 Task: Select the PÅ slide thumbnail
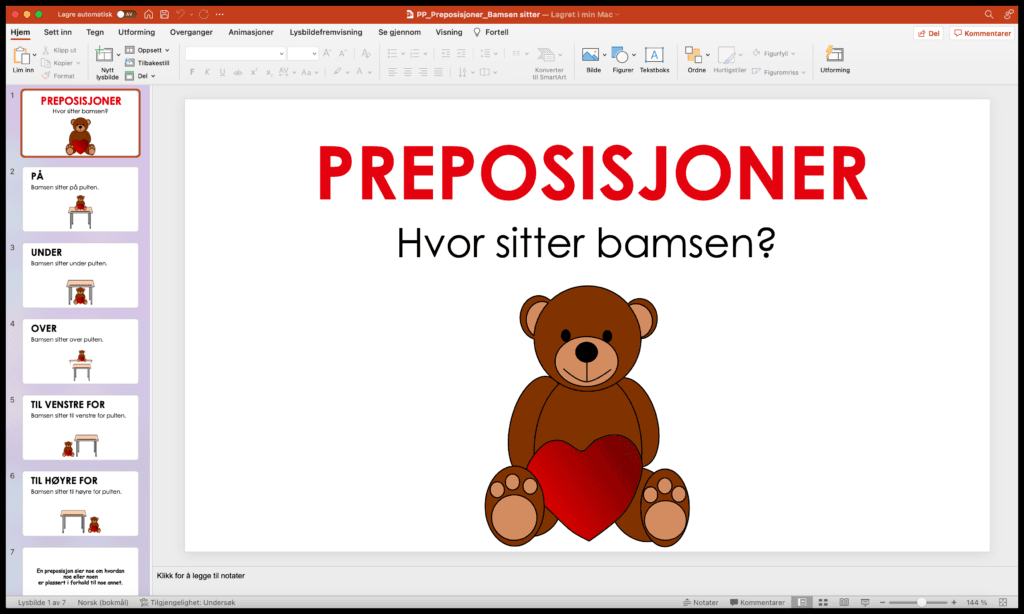(80, 198)
